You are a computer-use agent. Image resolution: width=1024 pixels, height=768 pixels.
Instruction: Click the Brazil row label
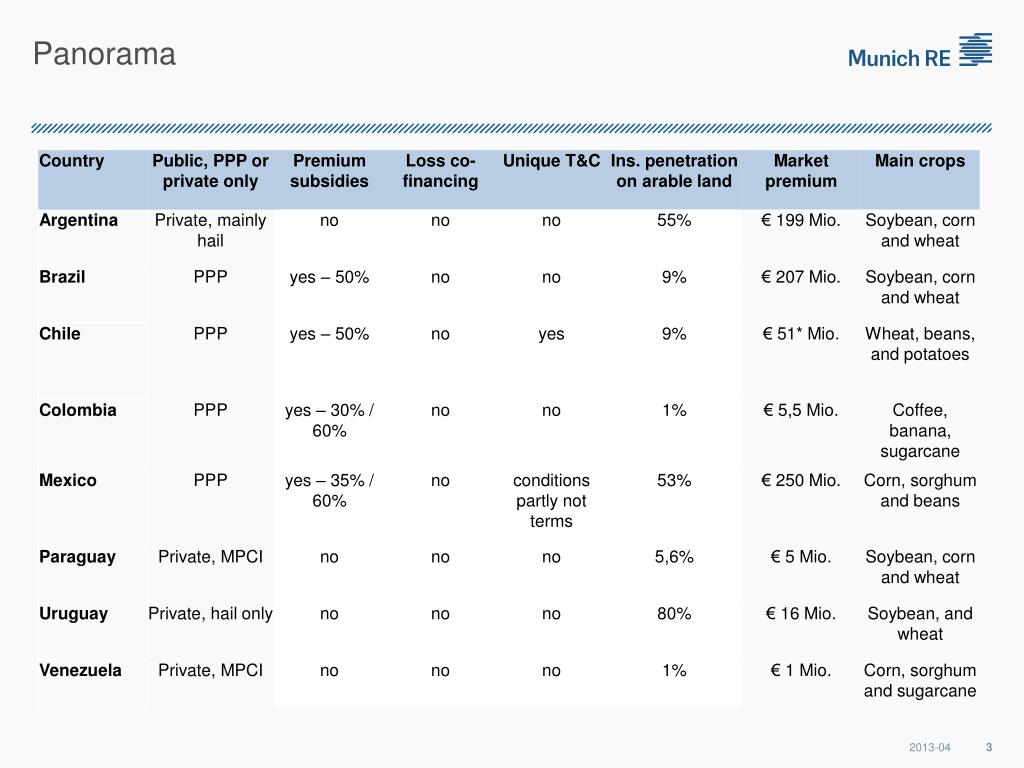pos(62,277)
